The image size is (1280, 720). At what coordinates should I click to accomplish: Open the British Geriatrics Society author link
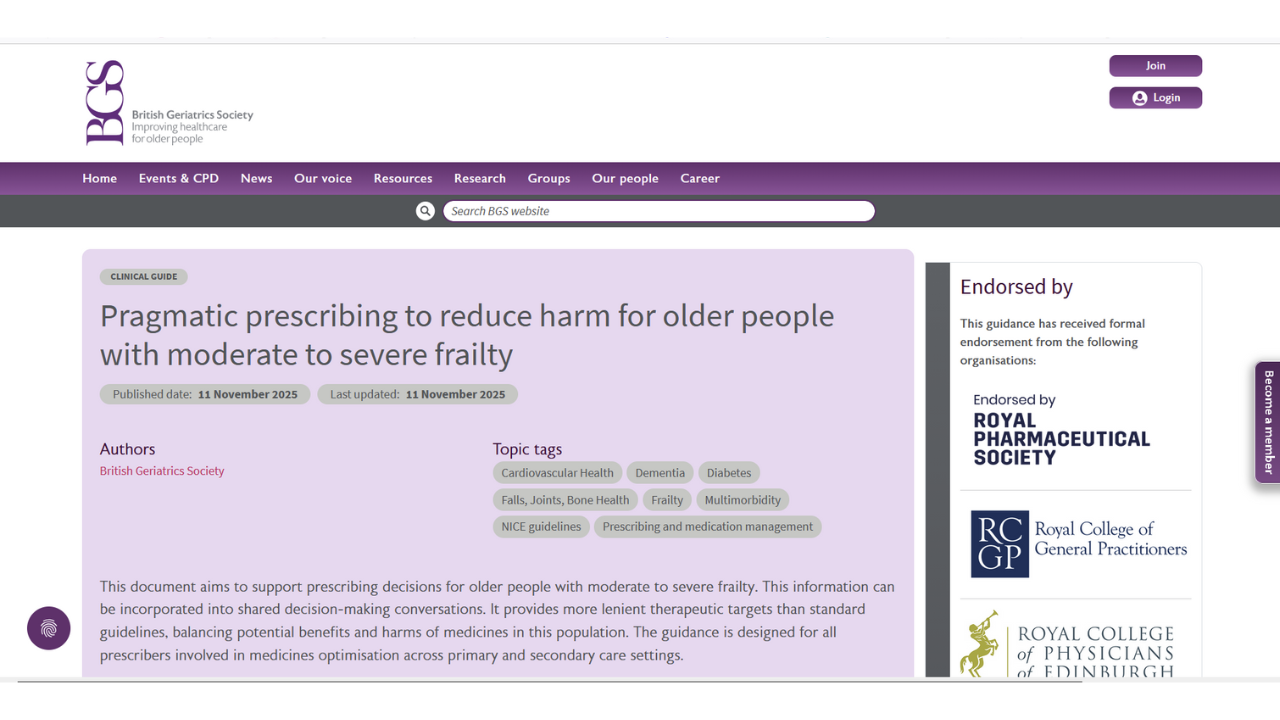[x=161, y=470]
